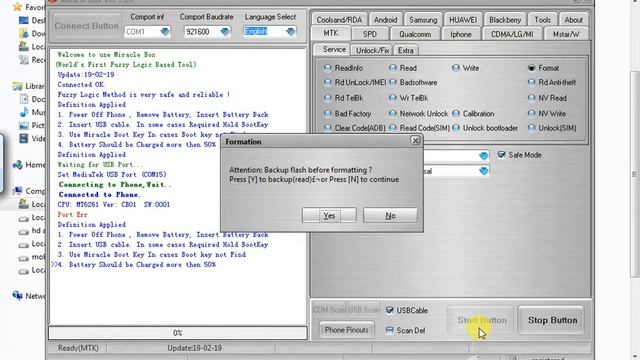Open the Comport Baudrate dropdown
The height and width of the screenshot is (360, 640).
224,31
